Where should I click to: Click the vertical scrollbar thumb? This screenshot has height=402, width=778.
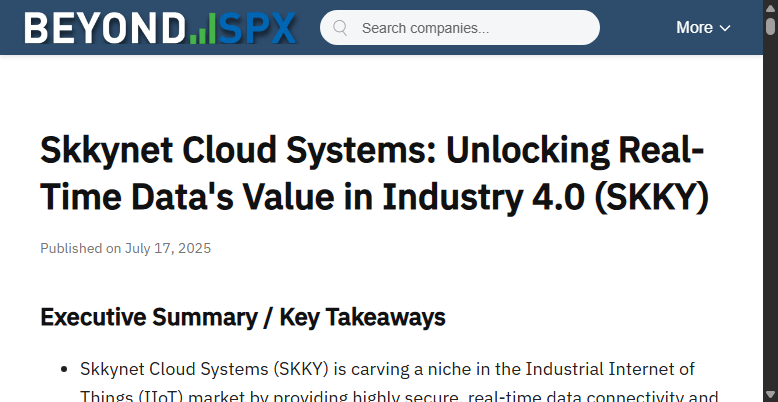771,25
